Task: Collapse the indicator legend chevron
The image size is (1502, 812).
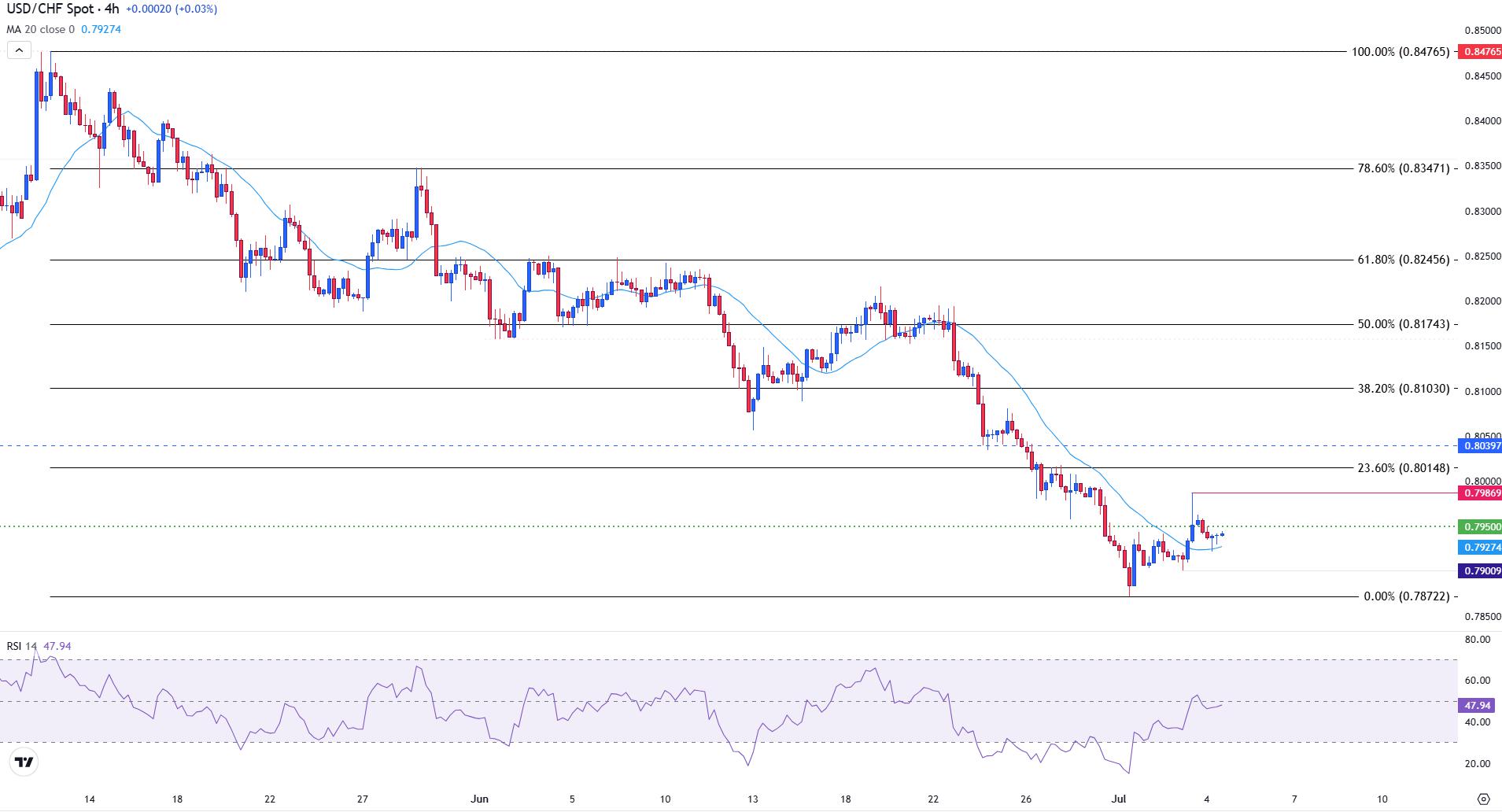Action: [x=19, y=51]
